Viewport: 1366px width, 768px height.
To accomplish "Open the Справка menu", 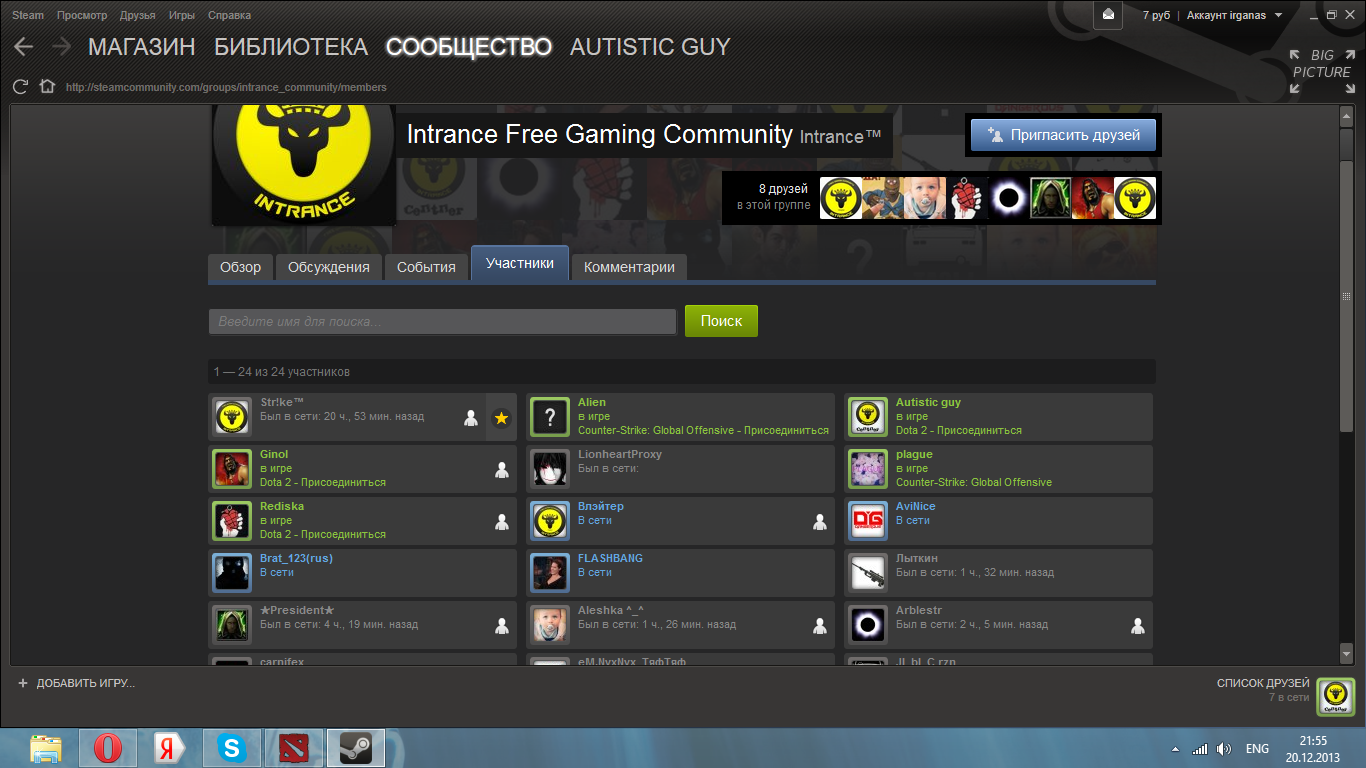I will coord(230,15).
